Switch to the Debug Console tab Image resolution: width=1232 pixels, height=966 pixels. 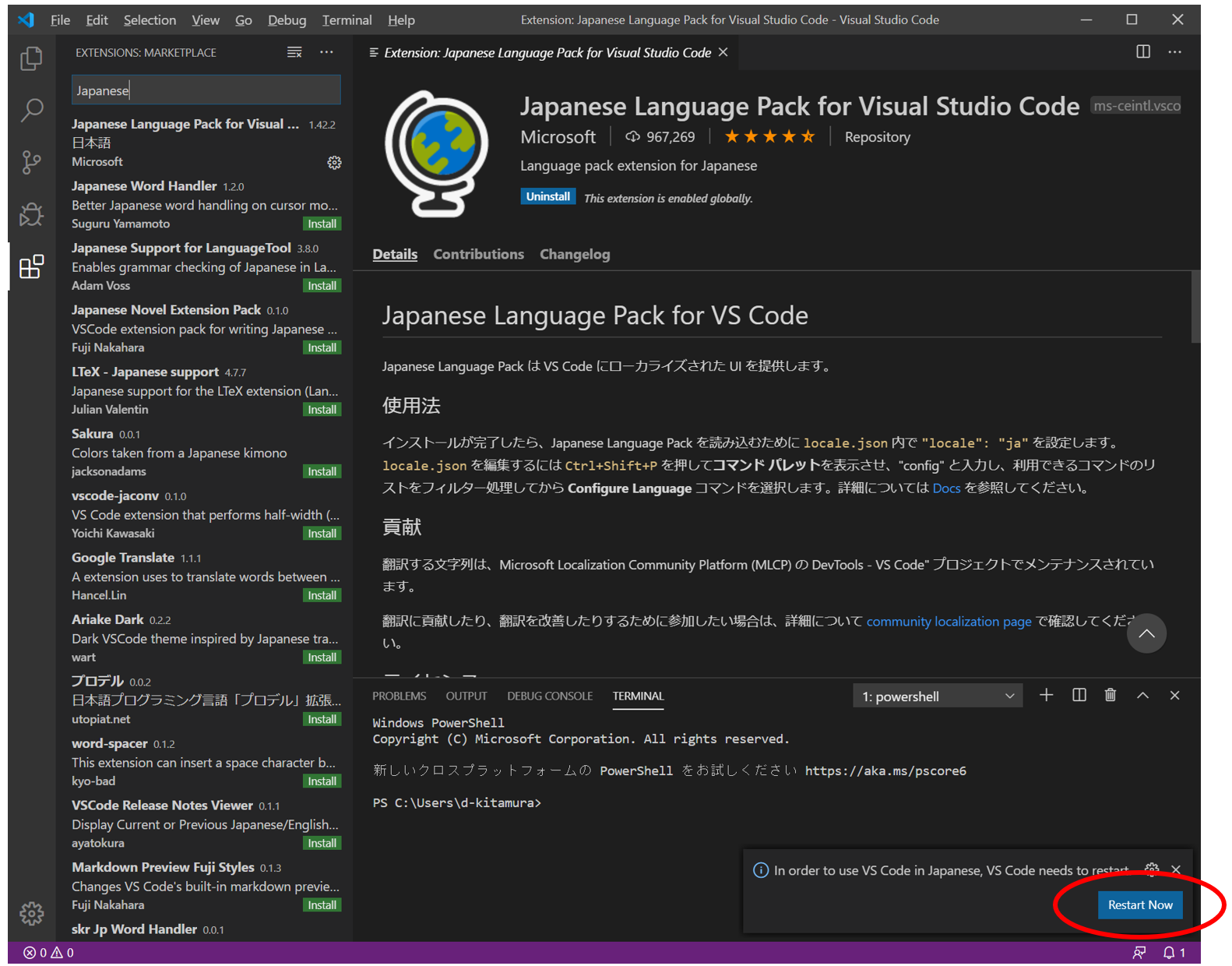pyautogui.click(x=550, y=696)
